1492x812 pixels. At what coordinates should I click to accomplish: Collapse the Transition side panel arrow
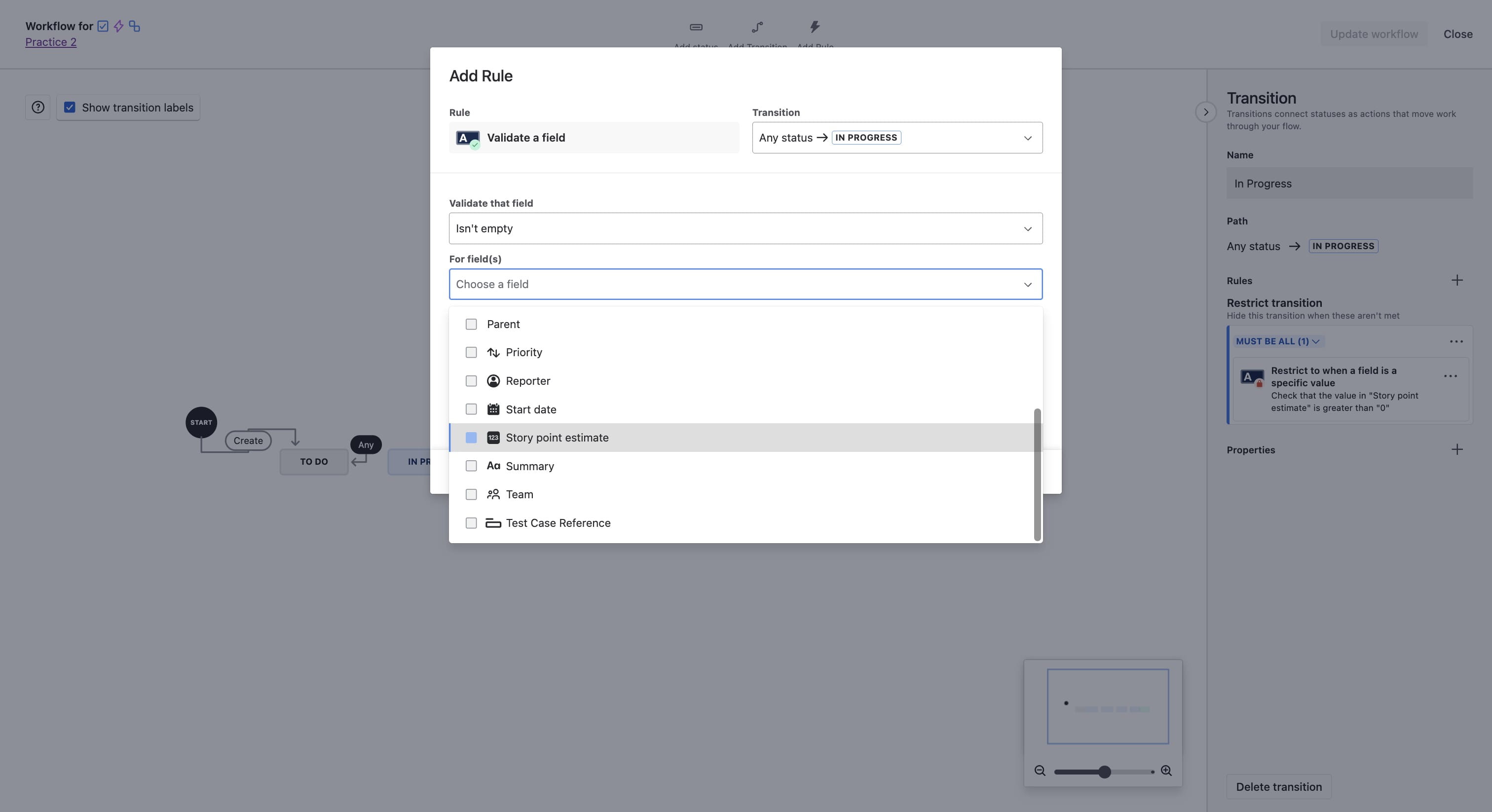1206,112
